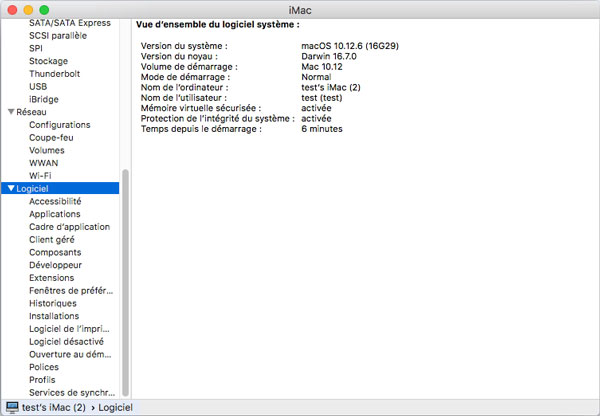This screenshot has width=600, height=416.
Task: Open Accessibilité under Logiciel
Action: pos(55,201)
